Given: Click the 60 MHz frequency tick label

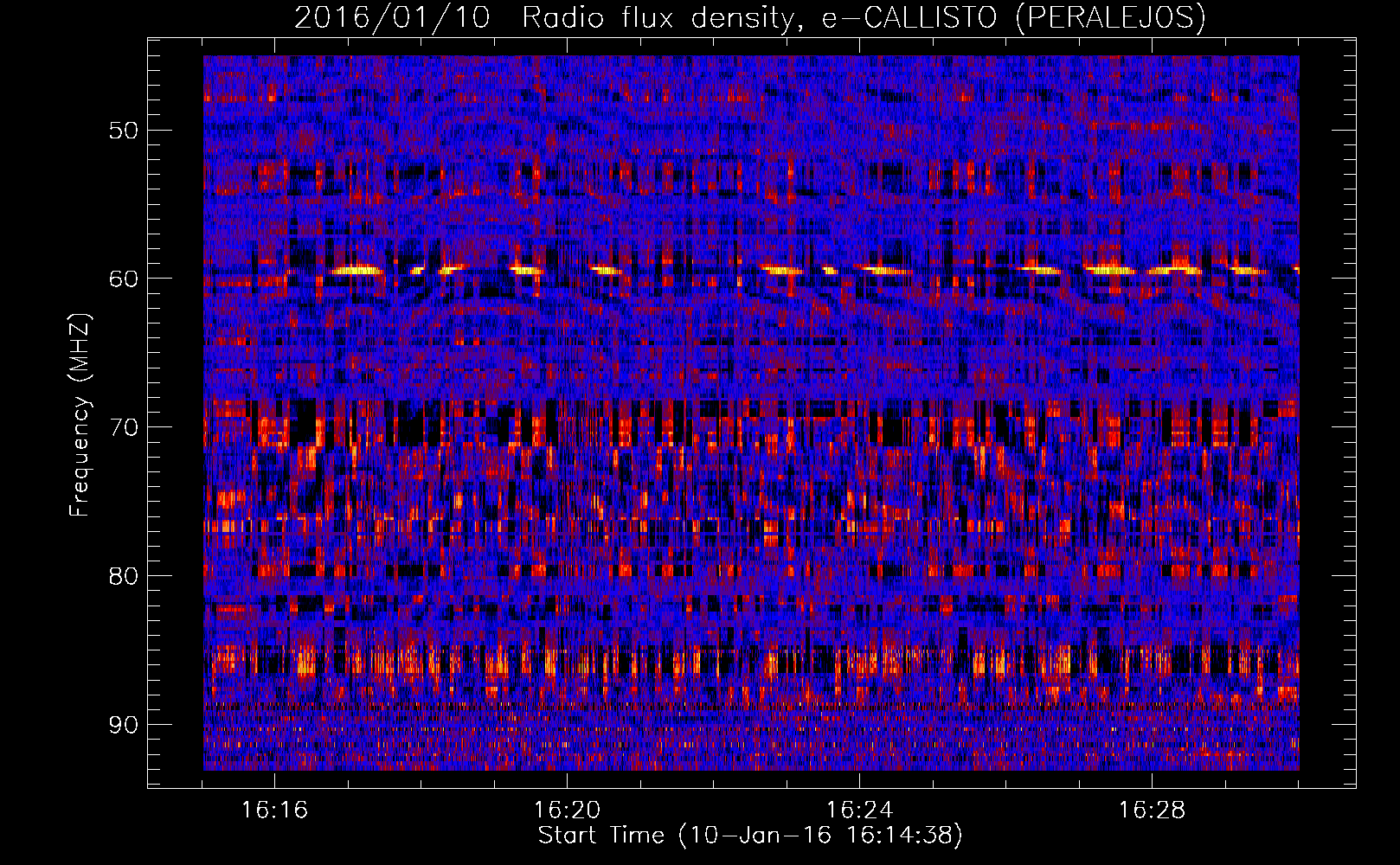Looking at the screenshot, I should pos(123,279).
